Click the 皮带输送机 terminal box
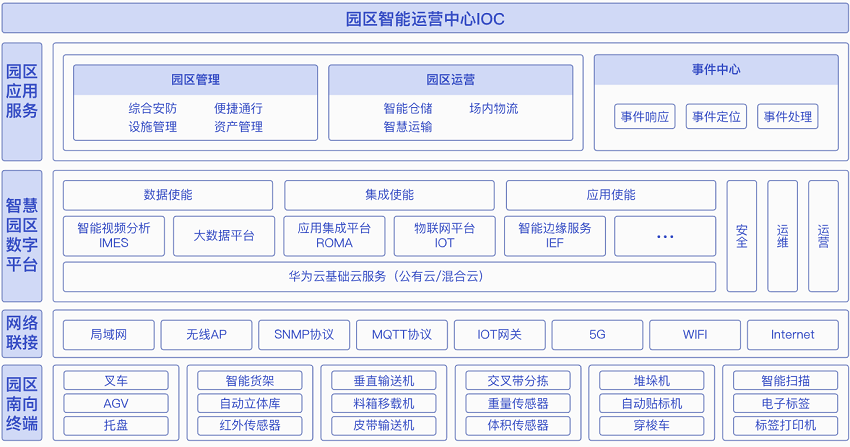Viewport: 850px width, 447px height. 384,425
